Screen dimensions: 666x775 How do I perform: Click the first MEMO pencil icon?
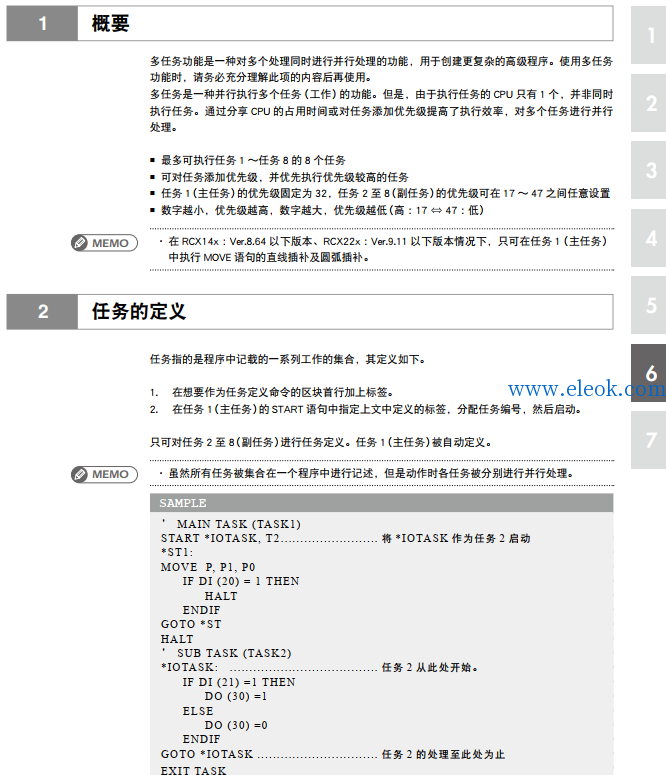[x=79, y=243]
